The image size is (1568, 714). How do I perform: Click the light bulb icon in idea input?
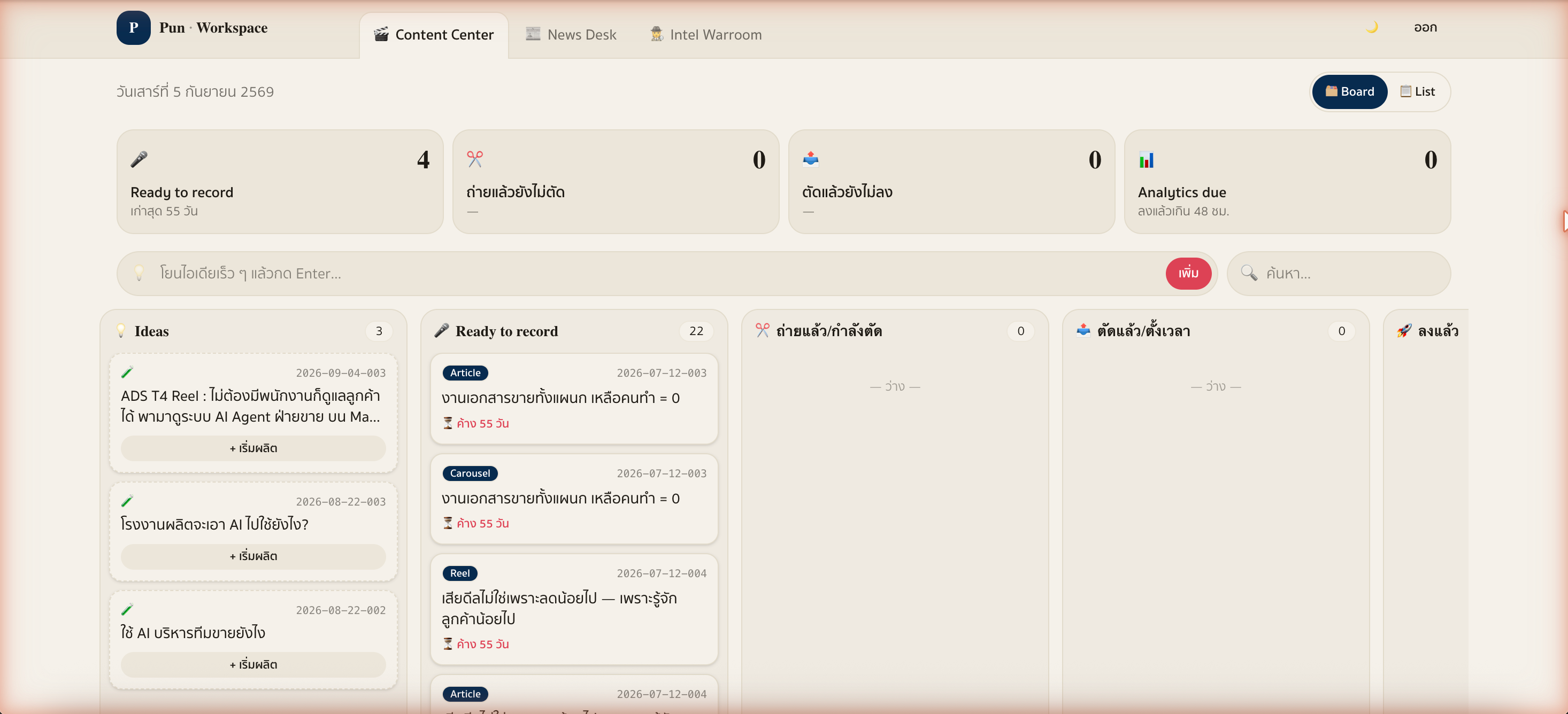coord(139,274)
